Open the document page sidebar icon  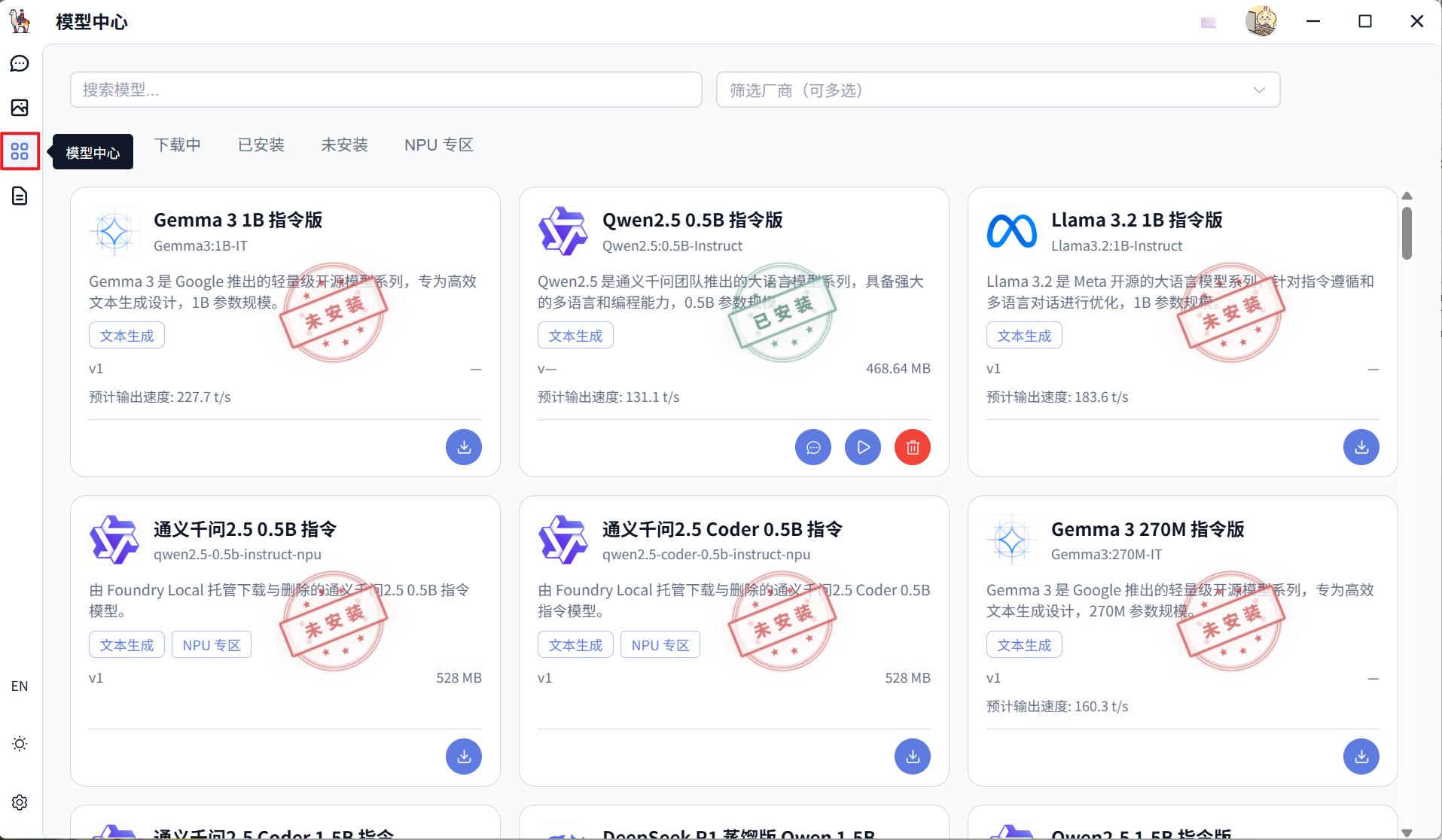pos(20,196)
